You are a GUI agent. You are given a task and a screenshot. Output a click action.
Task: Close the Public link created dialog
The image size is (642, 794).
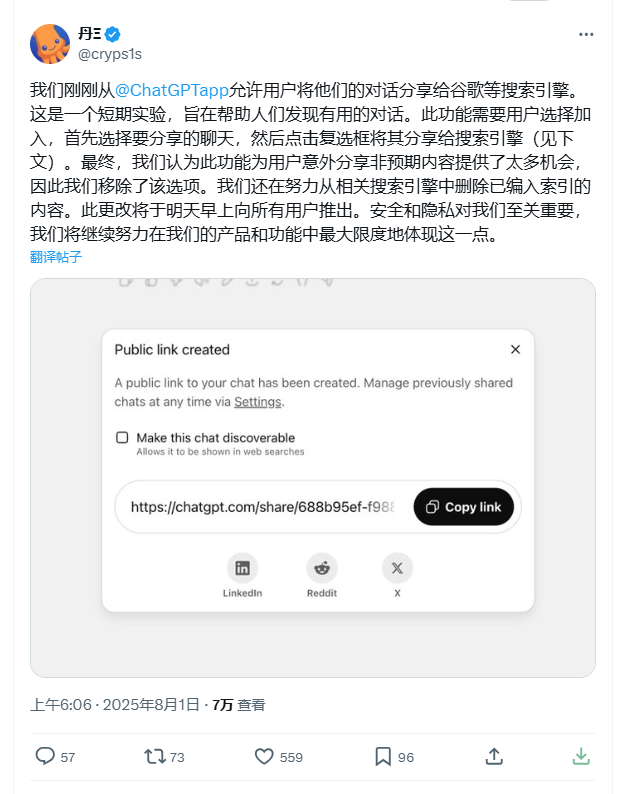pyautogui.click(x=515, y=349)
